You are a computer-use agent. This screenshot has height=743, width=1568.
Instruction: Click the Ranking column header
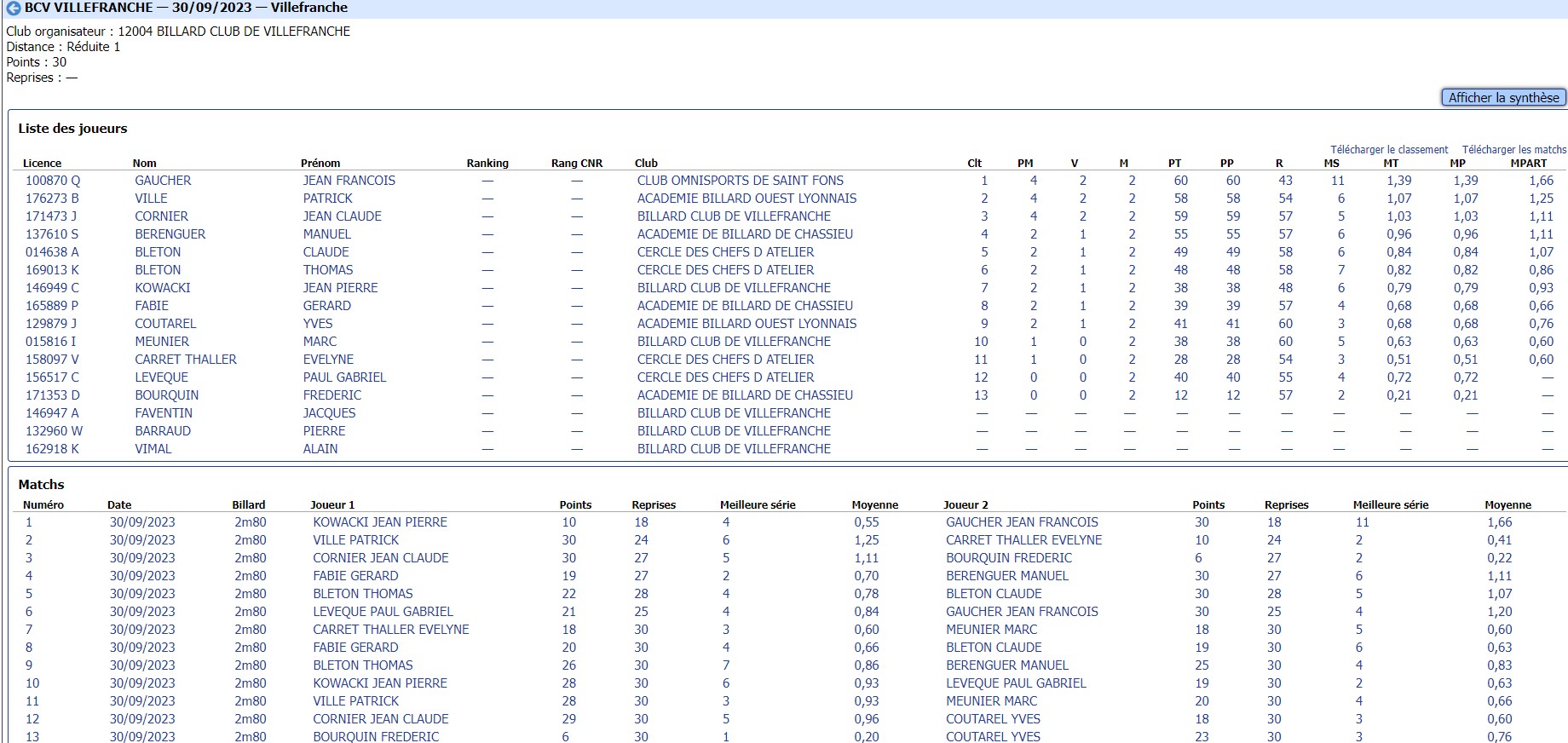487,163
